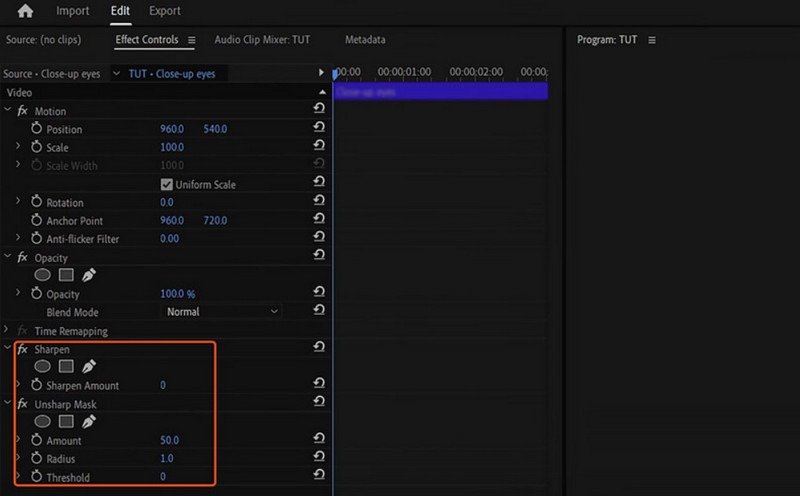Toggle animation stopwatch for Scale
This screenshot has width=800, height=496.
[x=37, y=148]
